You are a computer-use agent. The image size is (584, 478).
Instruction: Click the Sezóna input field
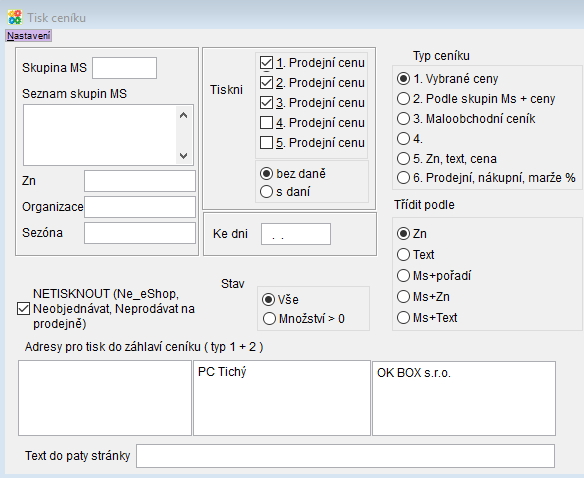(x=140, y=233)
